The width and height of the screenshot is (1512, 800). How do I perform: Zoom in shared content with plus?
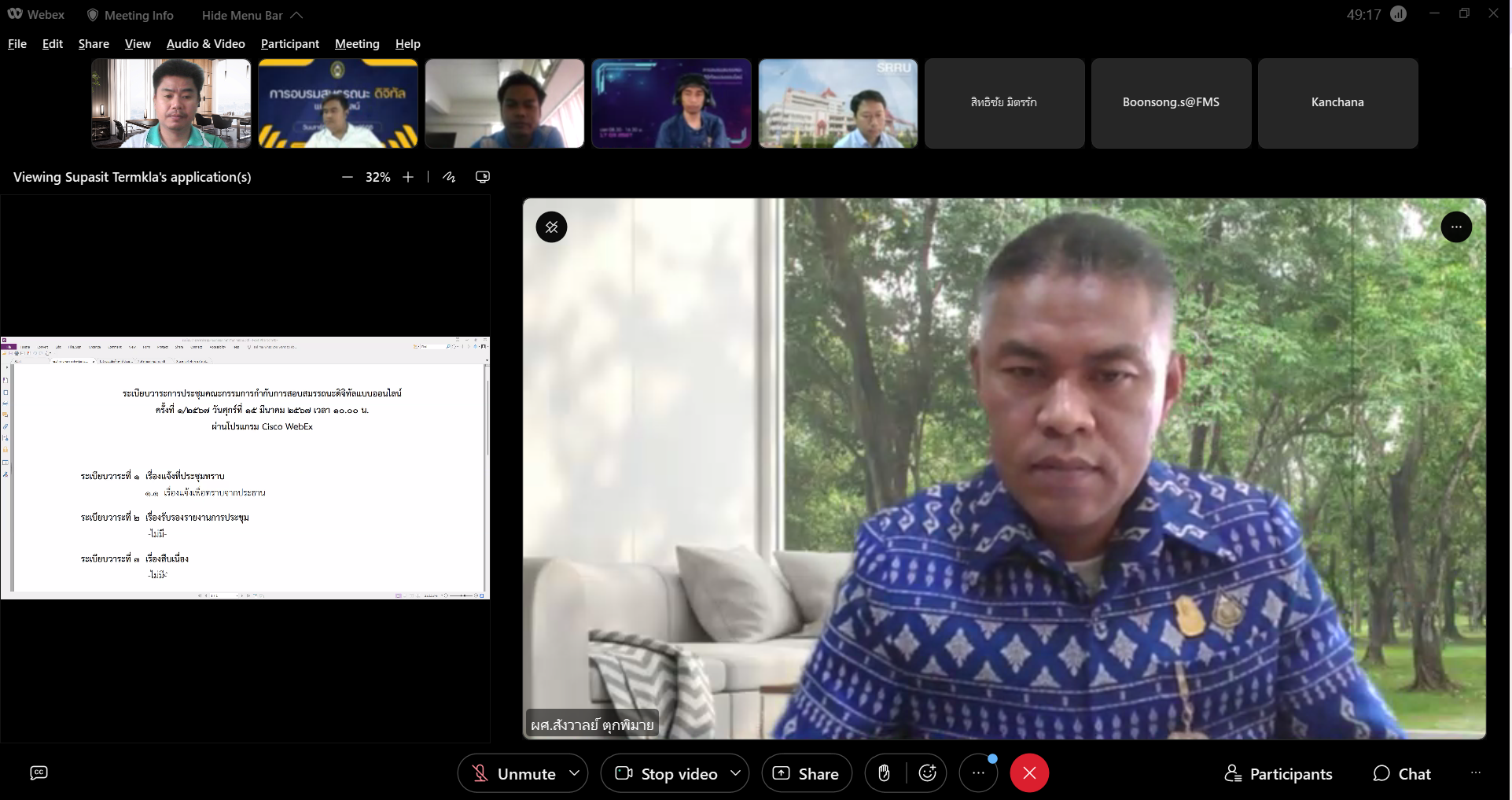tap(408, 177)
